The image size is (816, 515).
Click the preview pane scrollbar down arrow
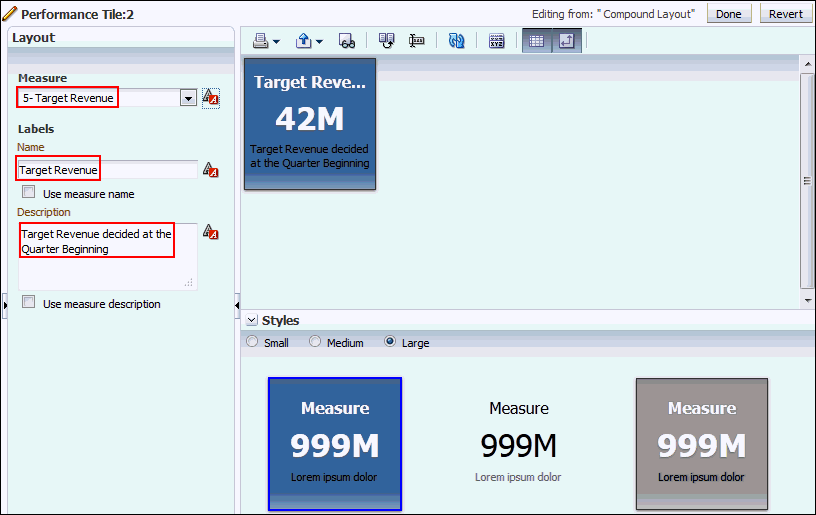[808, 301]
